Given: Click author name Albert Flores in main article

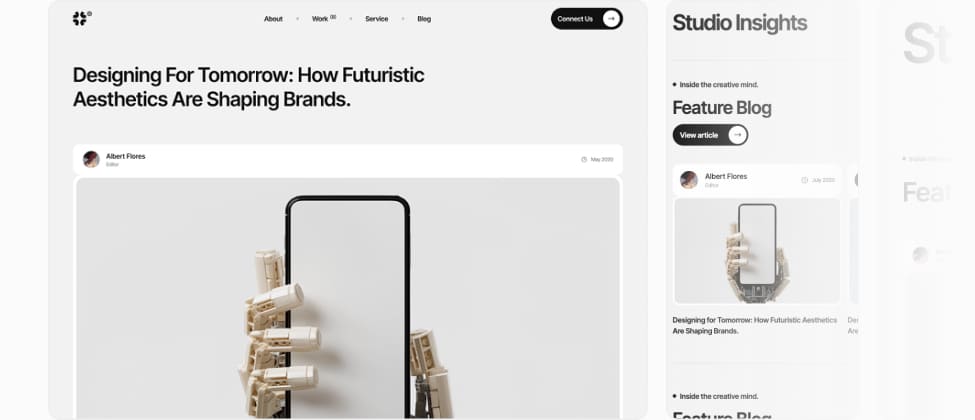Looking at the screenshot, I should point(126,156).
